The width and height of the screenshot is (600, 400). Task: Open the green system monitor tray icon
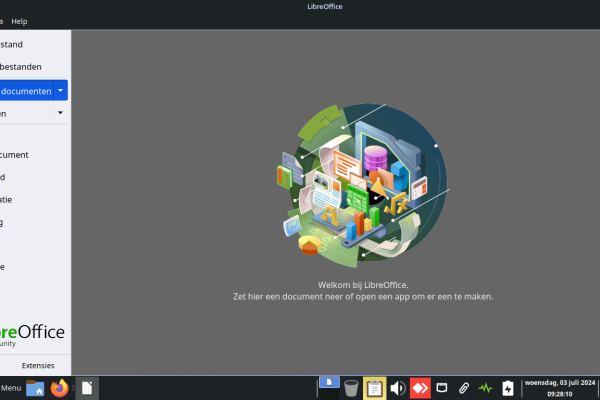click(486, 388)
